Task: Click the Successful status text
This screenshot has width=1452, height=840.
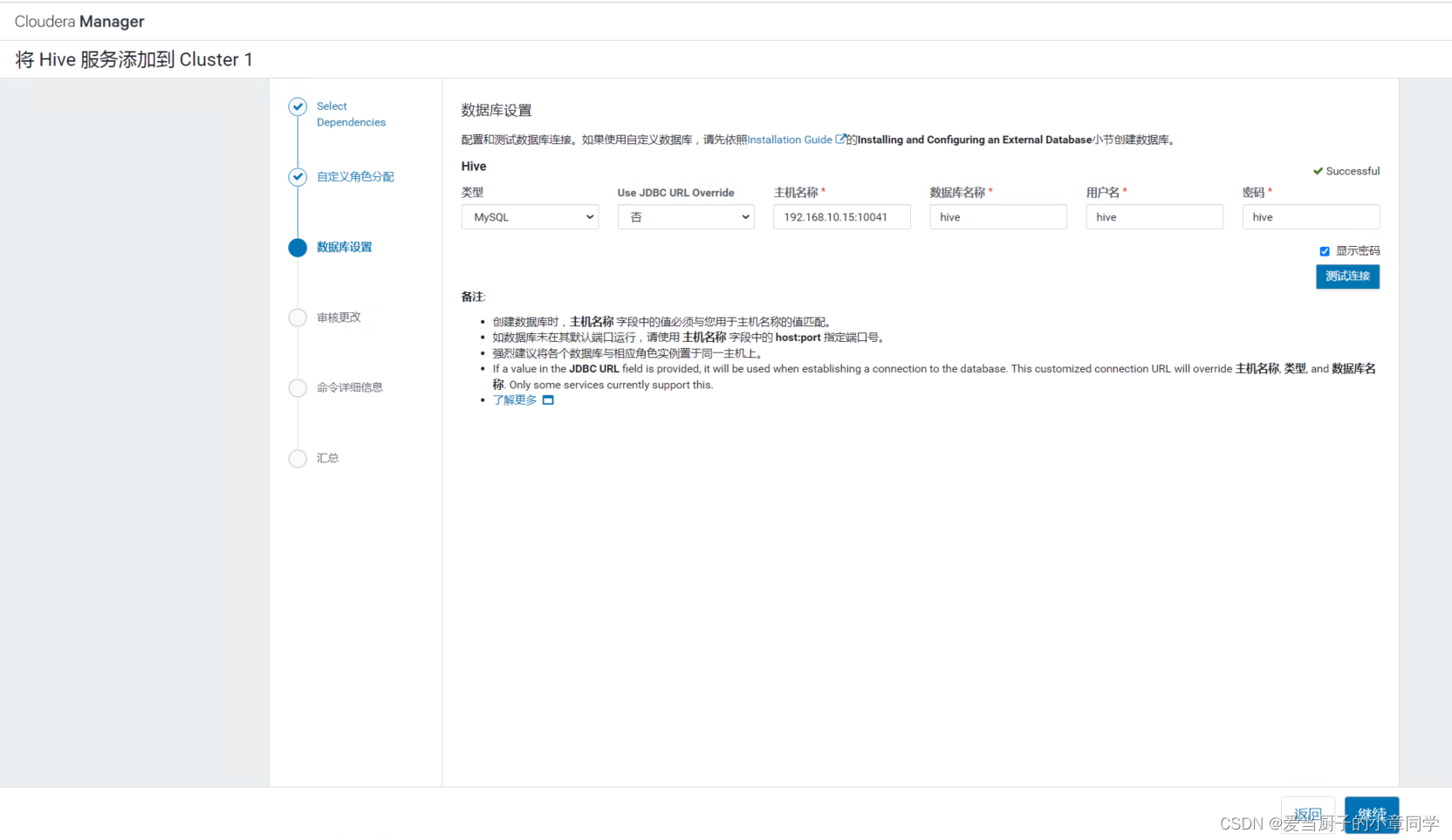Action: click(1353, 171)
